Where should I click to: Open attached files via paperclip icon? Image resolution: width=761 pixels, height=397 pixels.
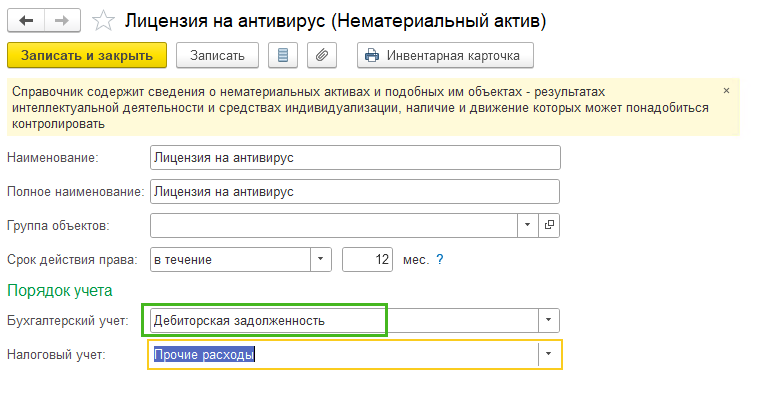coord(322,55)
